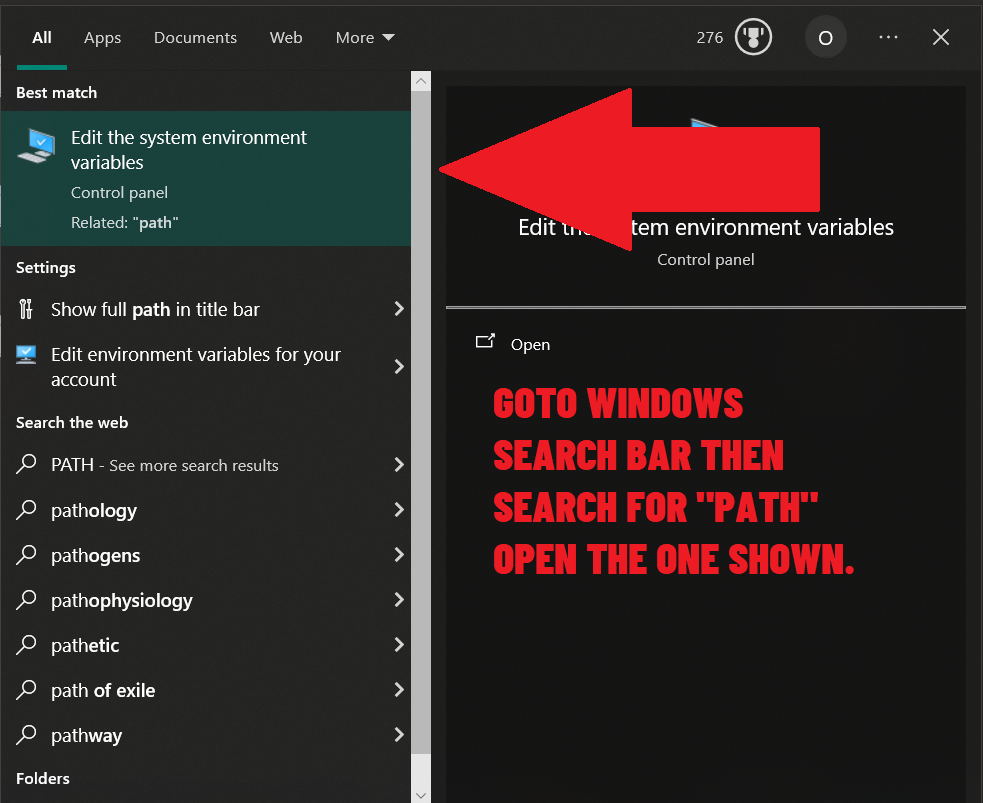
Task: Click the magnifier icon next to pathology
Action: click(x=27, y=510)
